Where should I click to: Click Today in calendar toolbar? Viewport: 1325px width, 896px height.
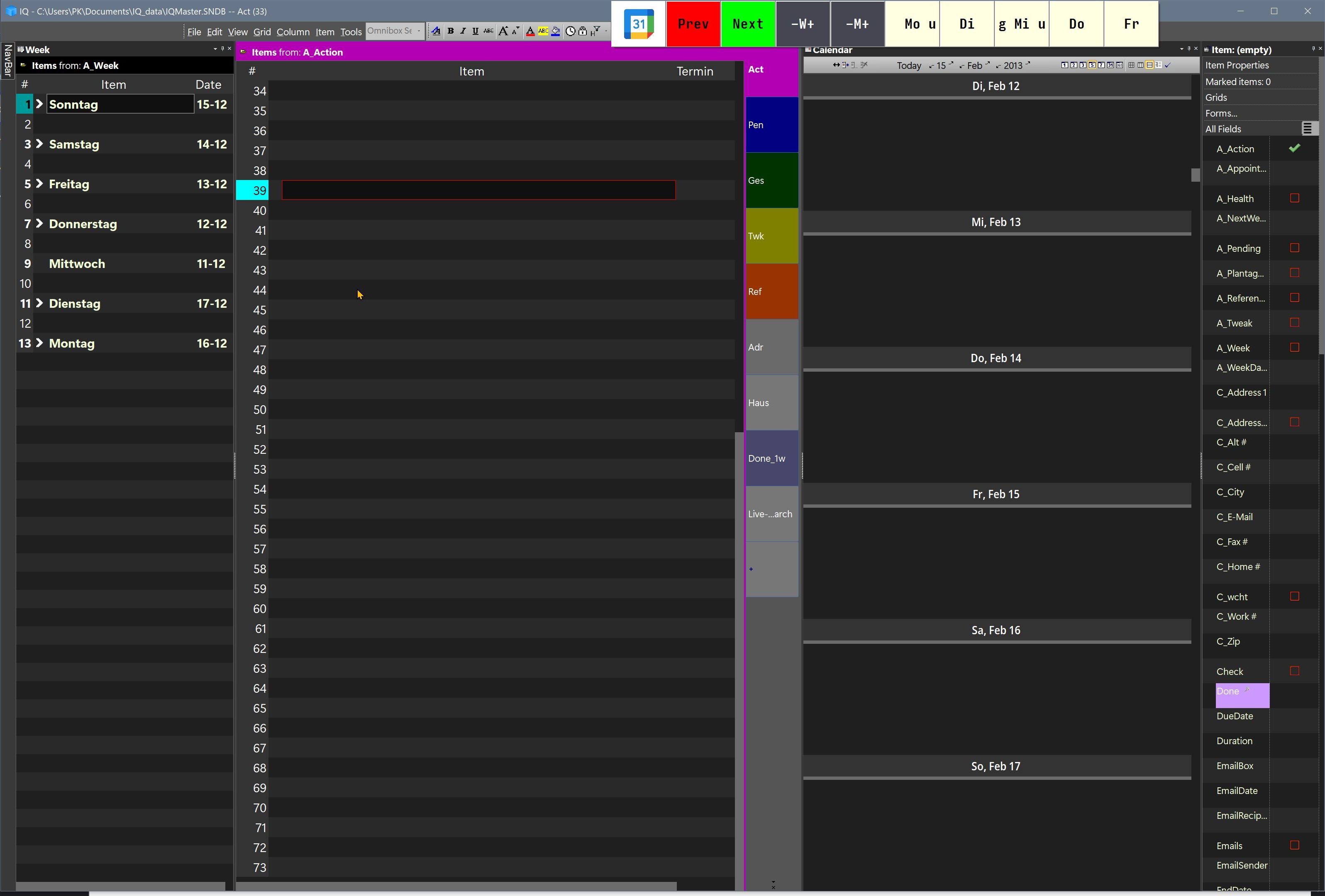[x=908, y=66]
